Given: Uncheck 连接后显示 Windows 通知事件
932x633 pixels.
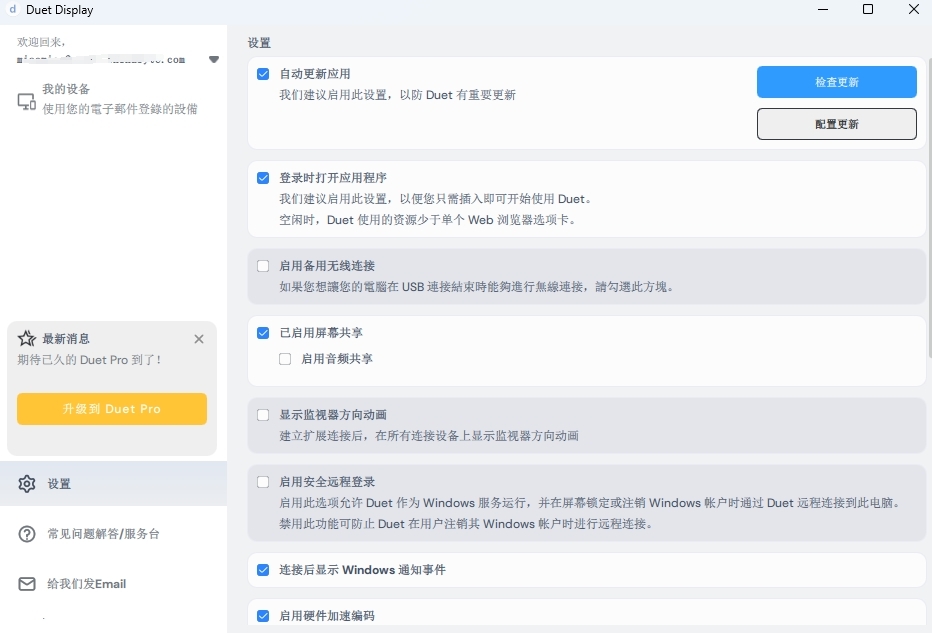Looking at the screenshot, I should [263, 570].
